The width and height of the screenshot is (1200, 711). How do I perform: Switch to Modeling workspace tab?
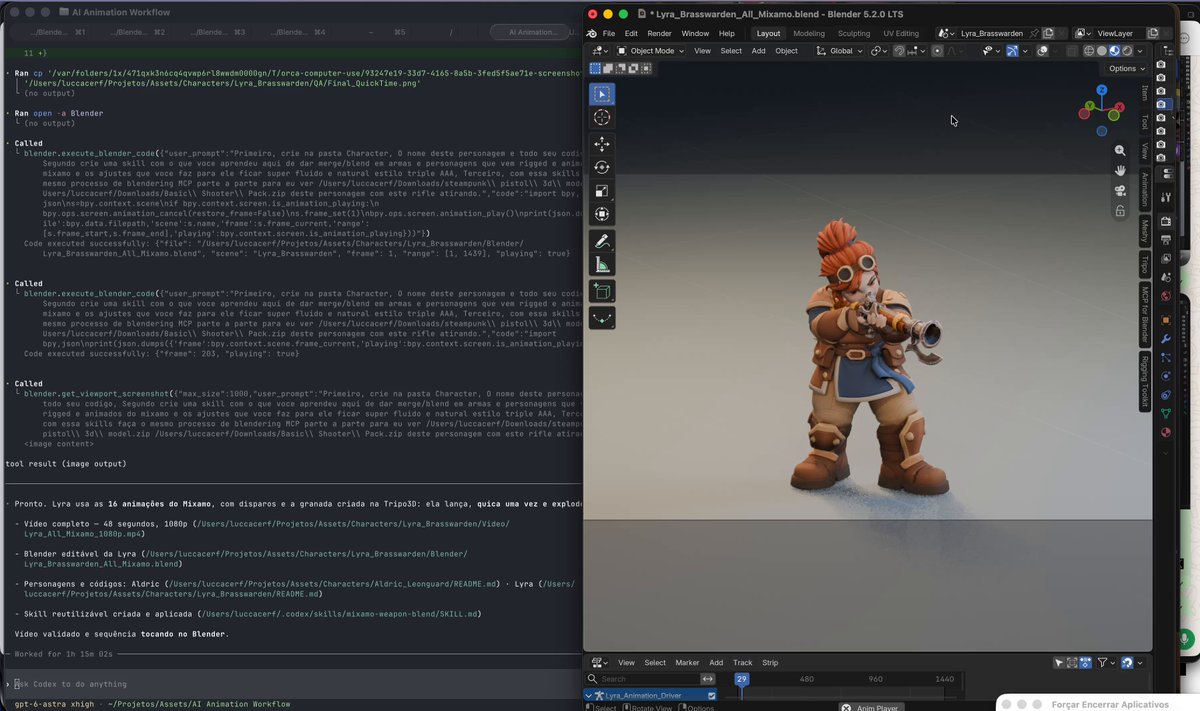click(809, 33)
